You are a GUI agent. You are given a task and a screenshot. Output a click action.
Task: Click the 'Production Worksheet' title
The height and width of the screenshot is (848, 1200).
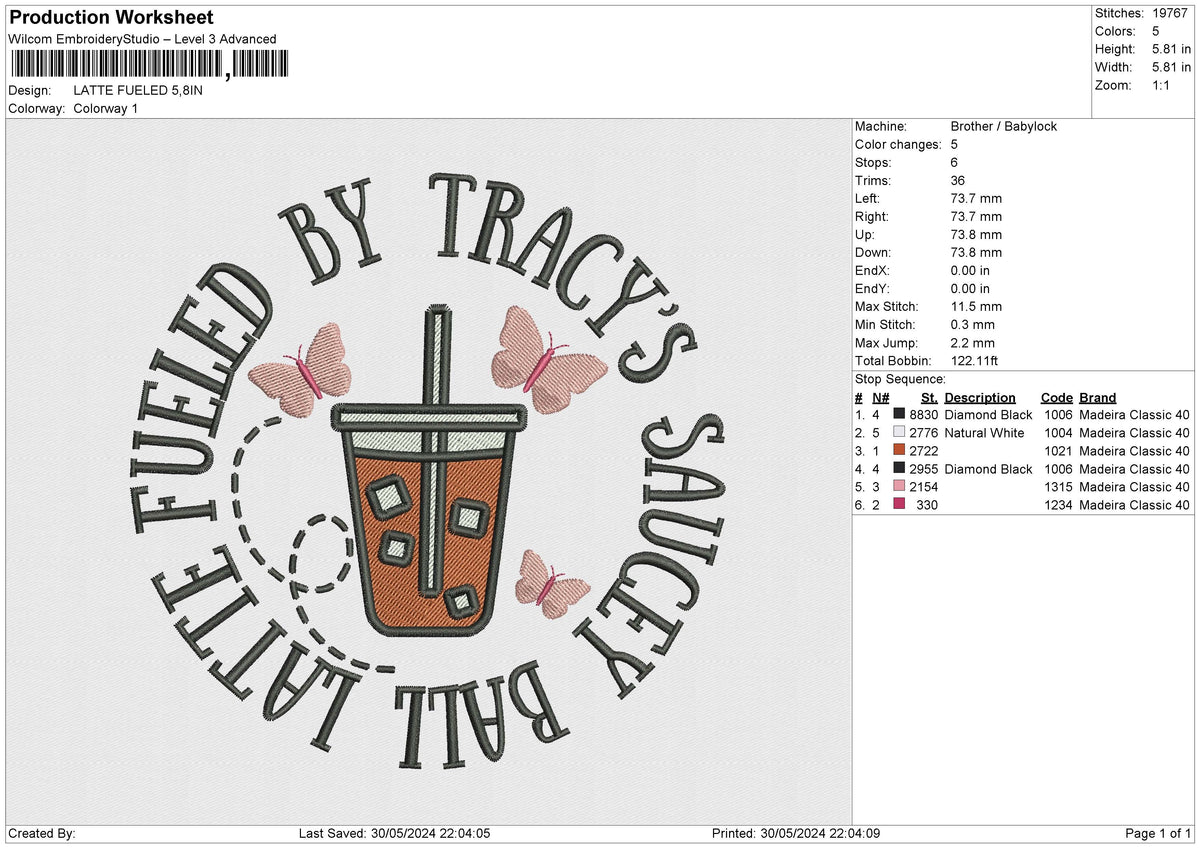click(111, 18)
